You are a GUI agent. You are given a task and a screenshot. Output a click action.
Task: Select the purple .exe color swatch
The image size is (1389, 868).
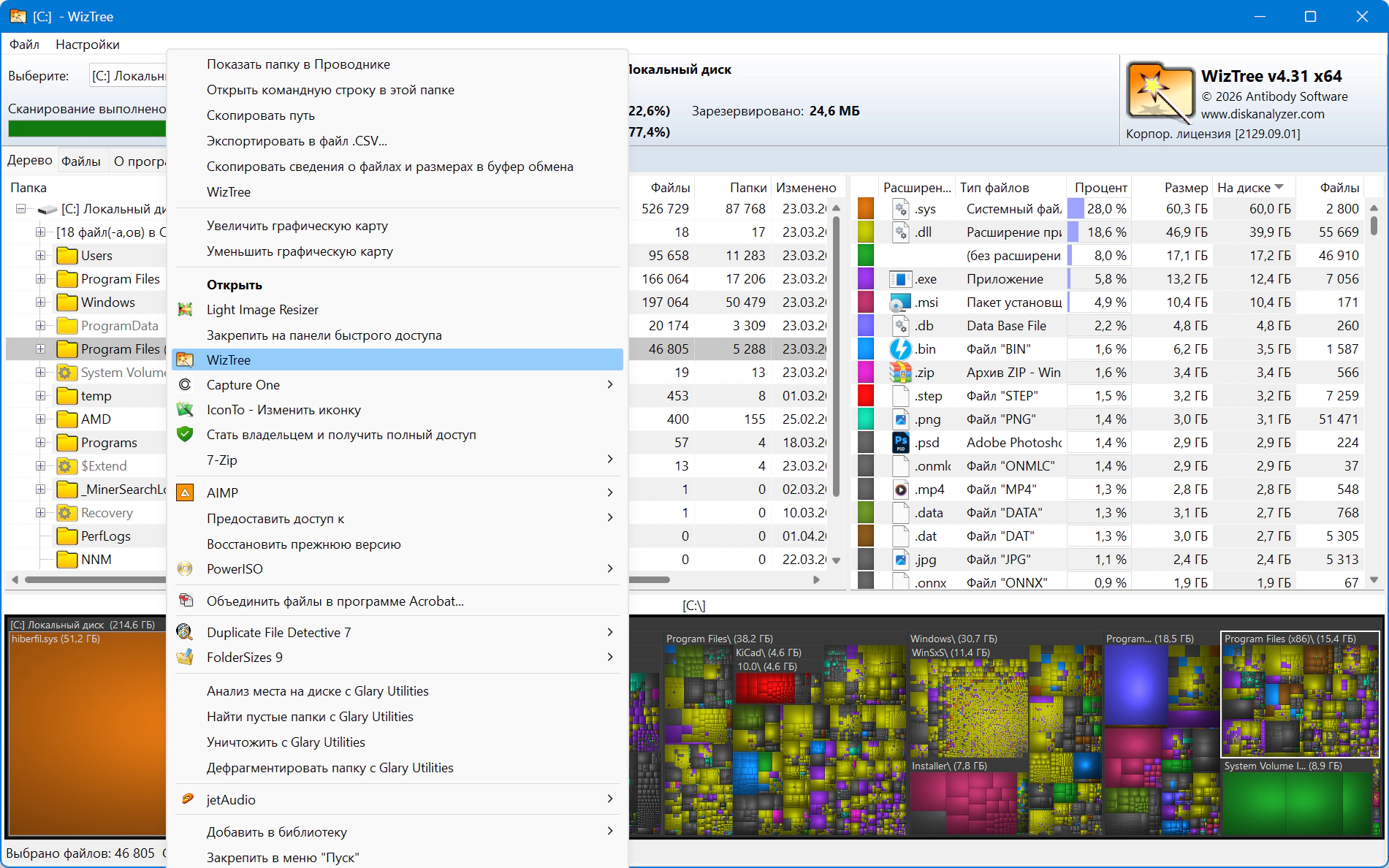(865, 279)
